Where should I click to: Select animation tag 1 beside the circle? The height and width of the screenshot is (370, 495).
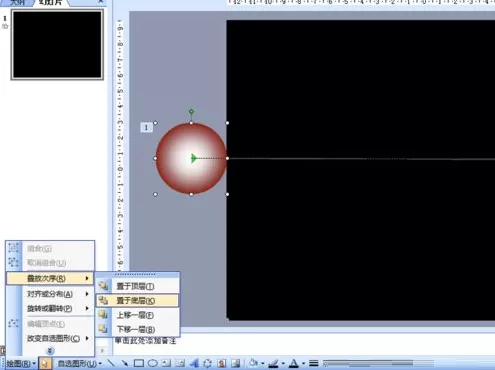(x=146, y=127)
